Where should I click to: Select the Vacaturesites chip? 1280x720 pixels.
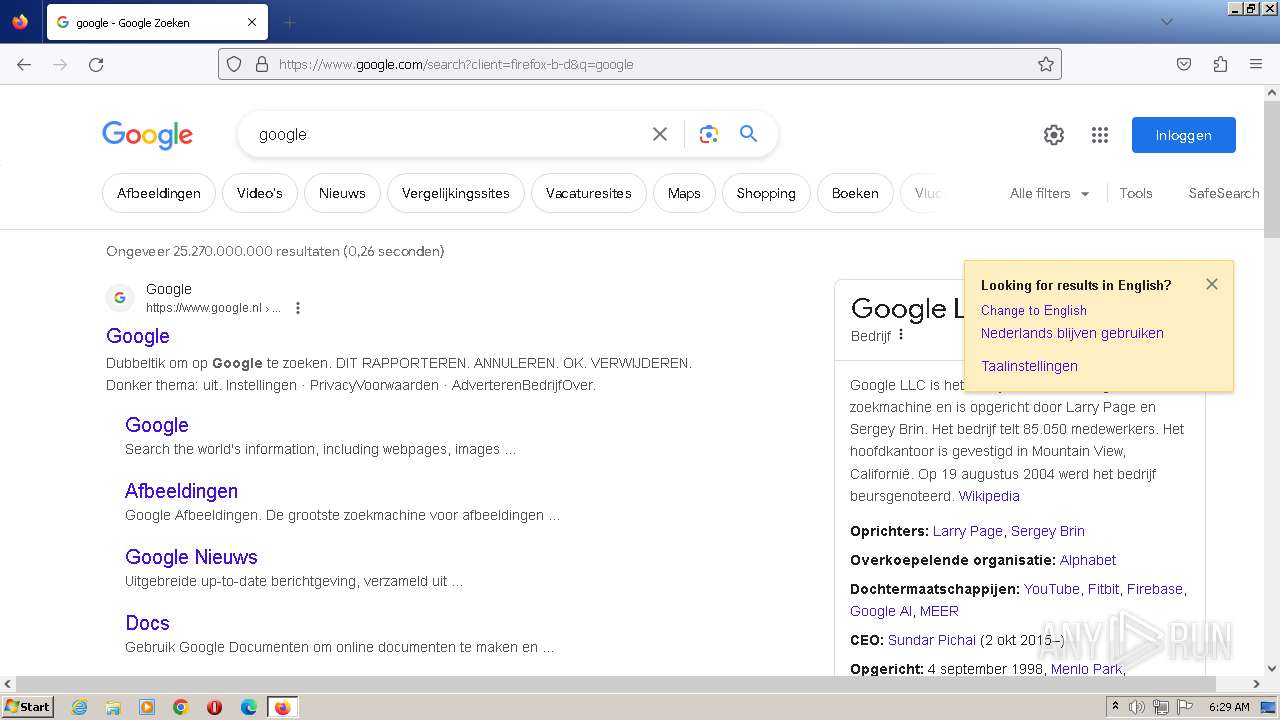click(x=589, y=193)
